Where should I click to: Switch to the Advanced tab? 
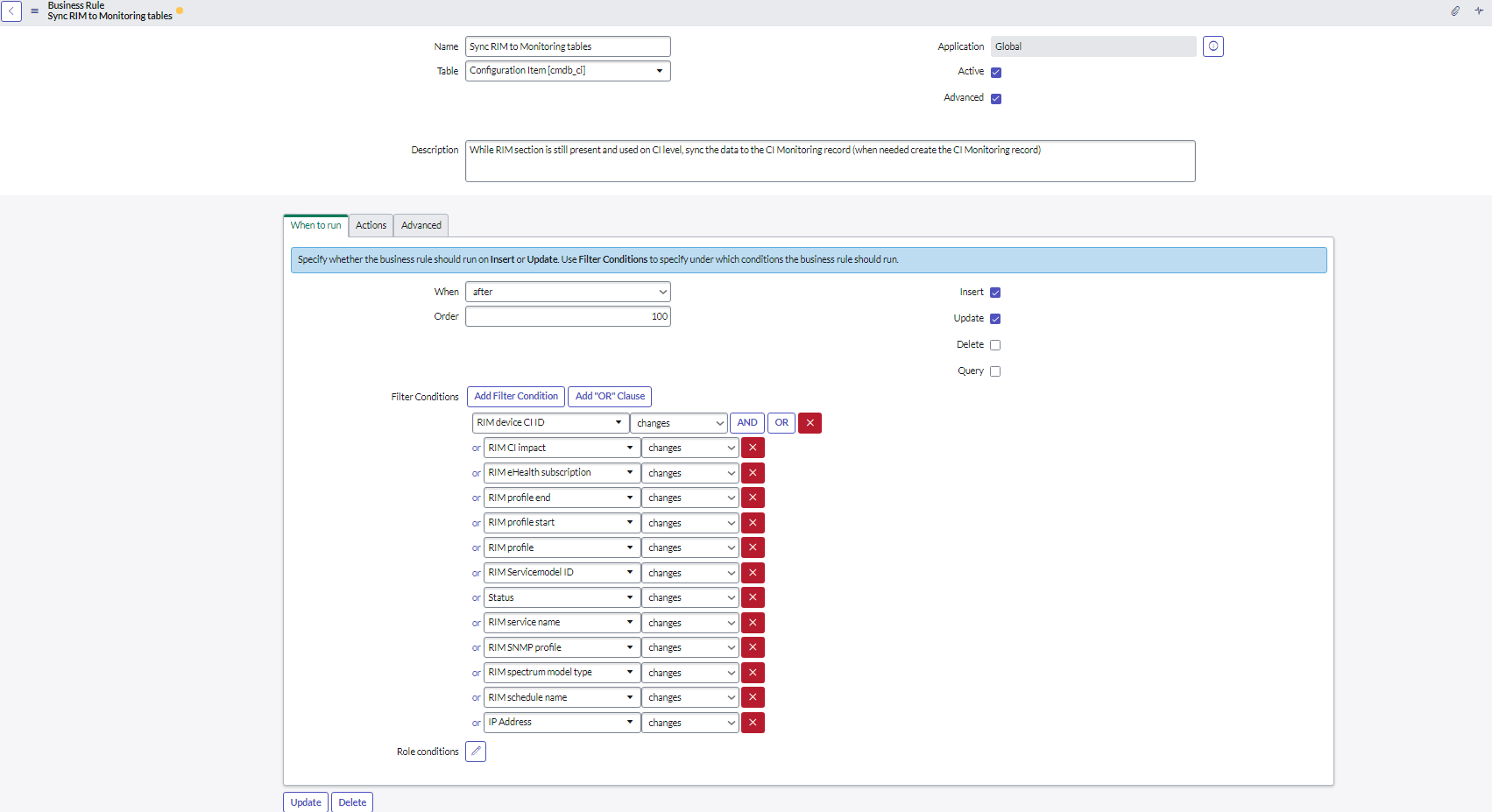tap(421, 226)
